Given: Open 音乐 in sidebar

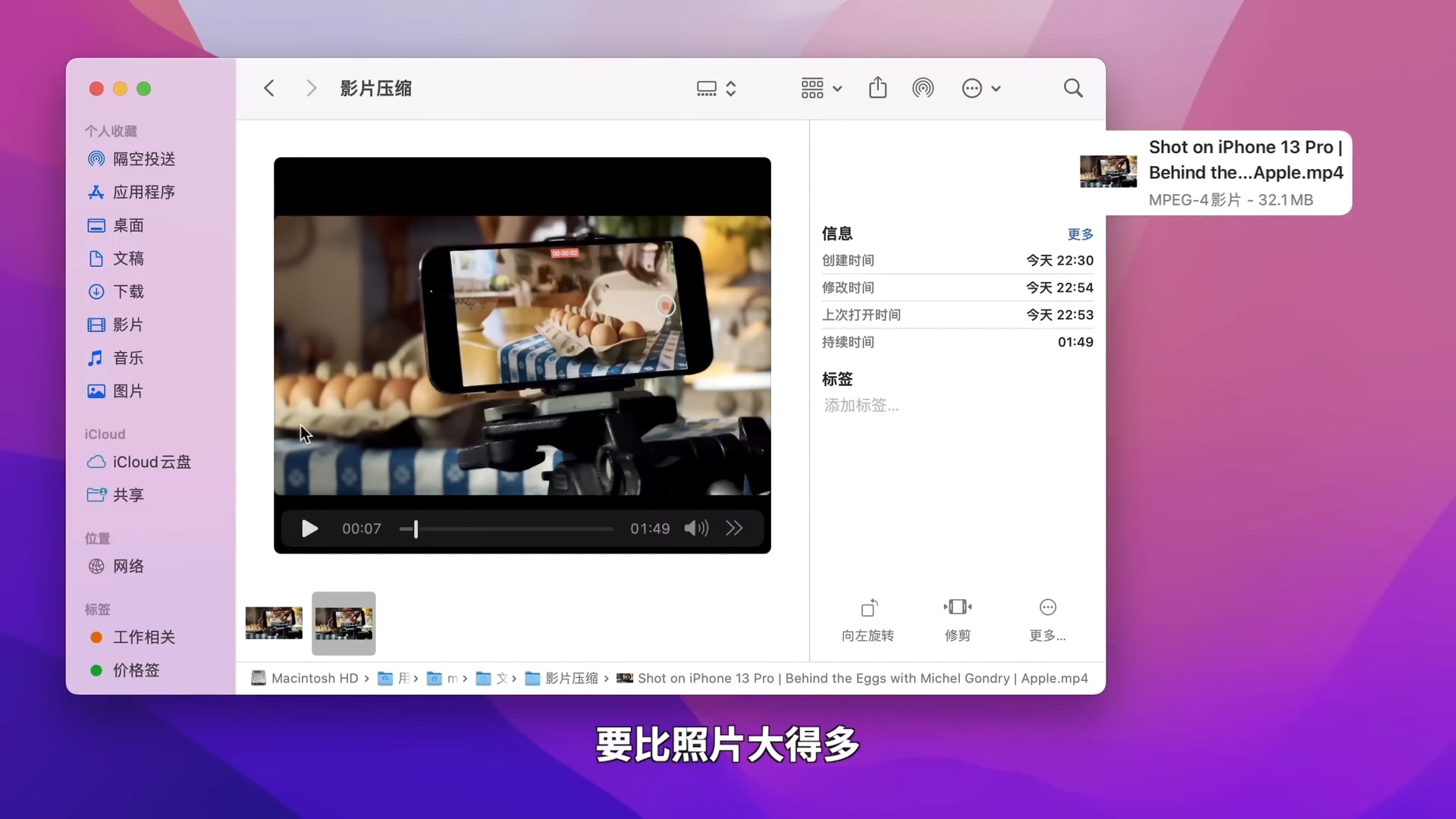Looking at the screenshot, I should point(128,358).
